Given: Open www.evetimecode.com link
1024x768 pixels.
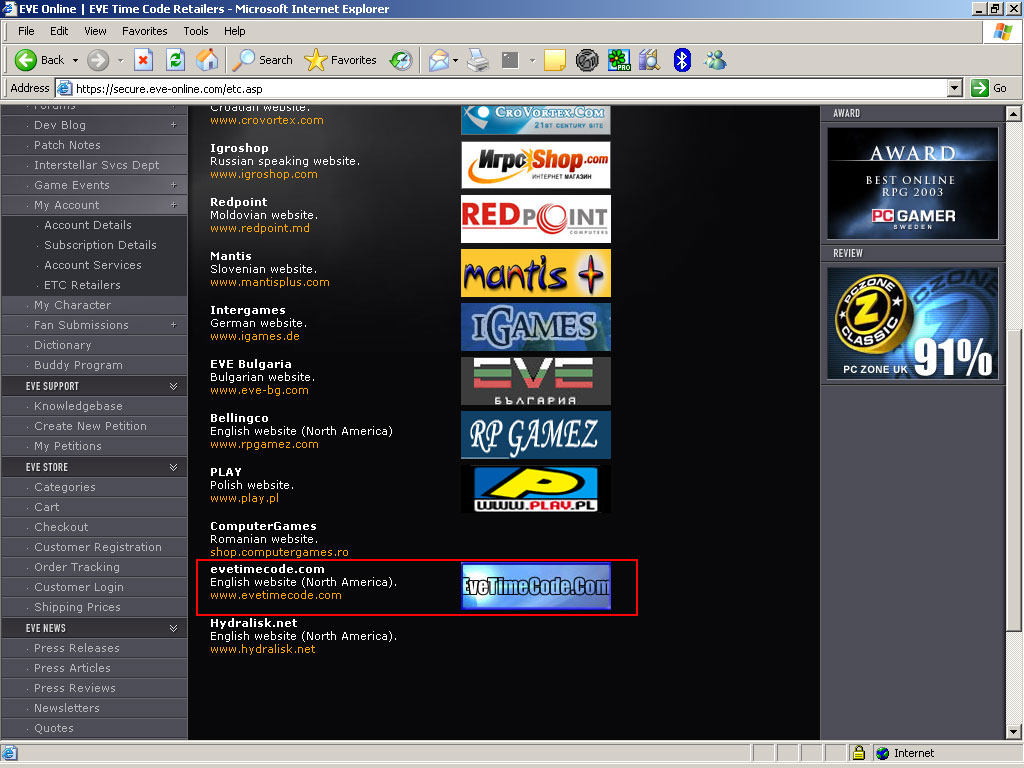Looking at the screenshot, I should pos(276,595).
